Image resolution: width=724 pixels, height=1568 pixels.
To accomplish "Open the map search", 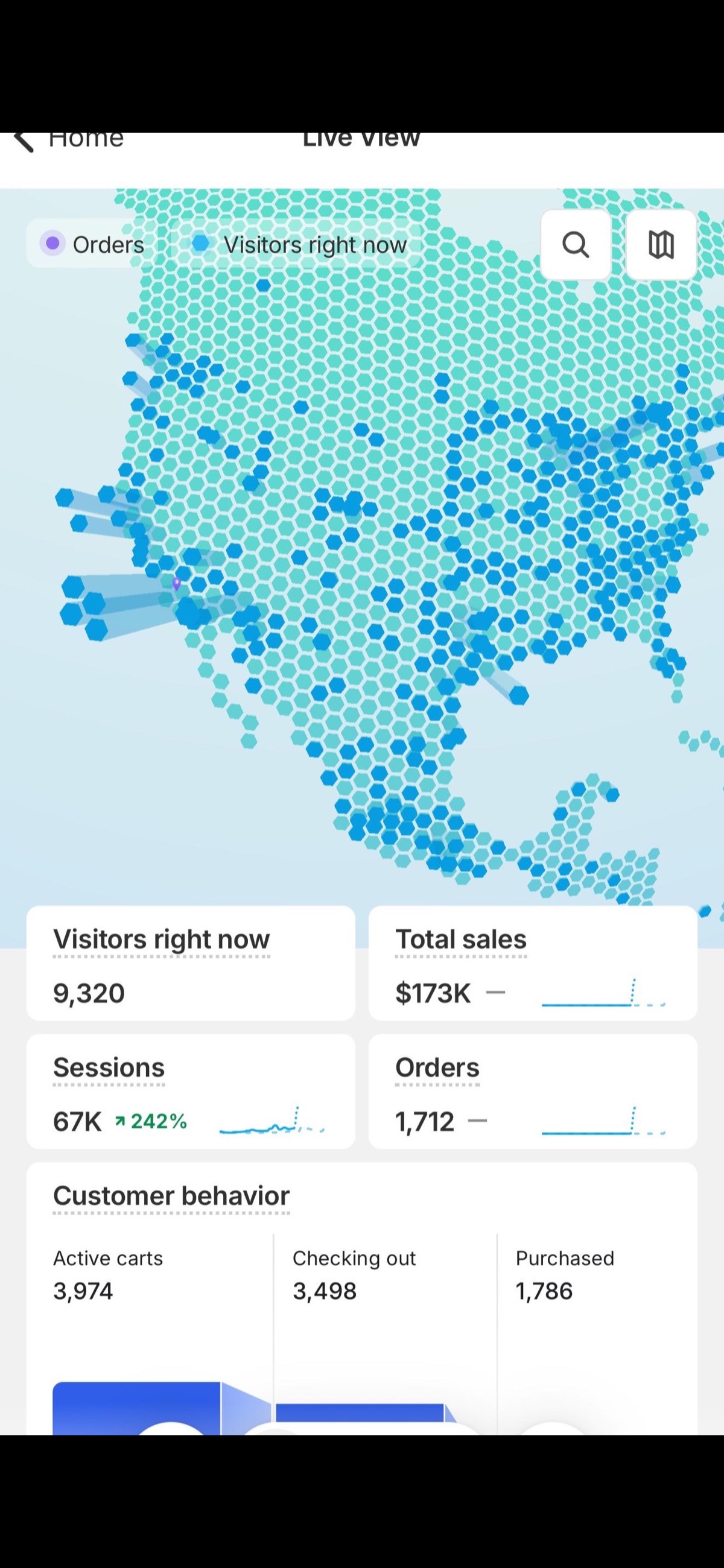I will tap(575, 245).
